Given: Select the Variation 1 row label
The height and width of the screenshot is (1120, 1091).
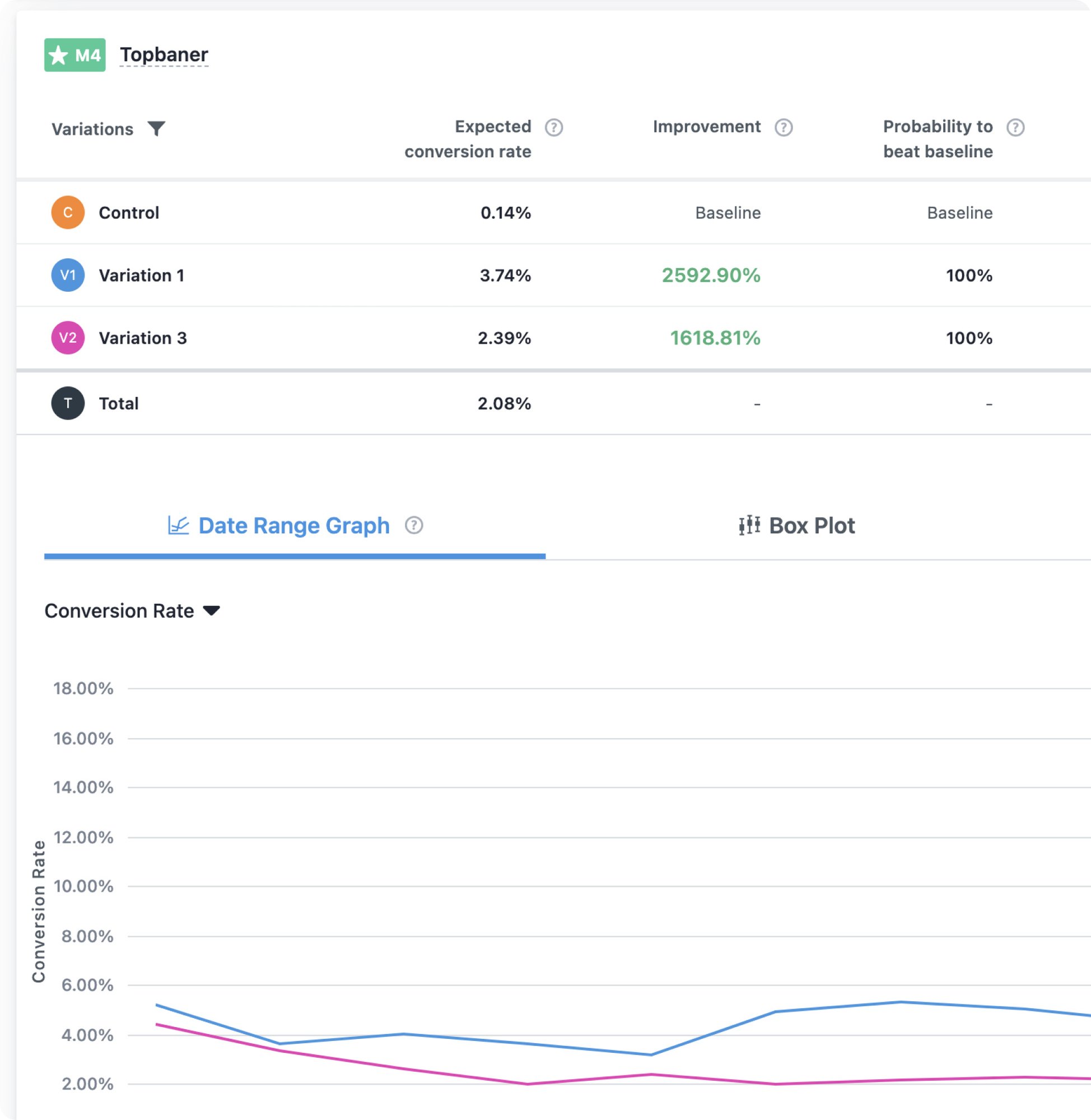Looking at the screenshot, I should tap(142, 275).
